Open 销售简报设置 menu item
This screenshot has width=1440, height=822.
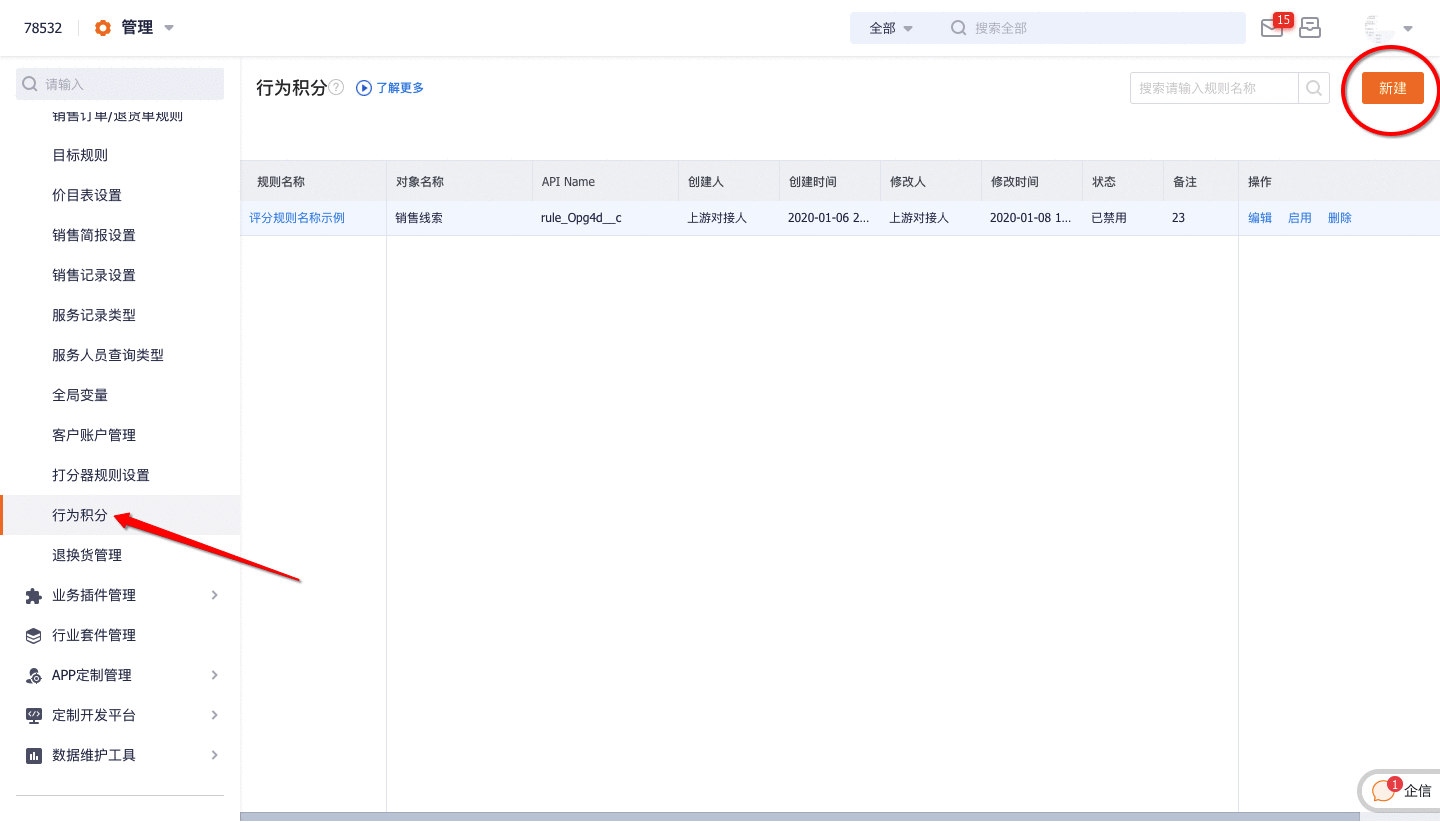(x=94, y=235)
